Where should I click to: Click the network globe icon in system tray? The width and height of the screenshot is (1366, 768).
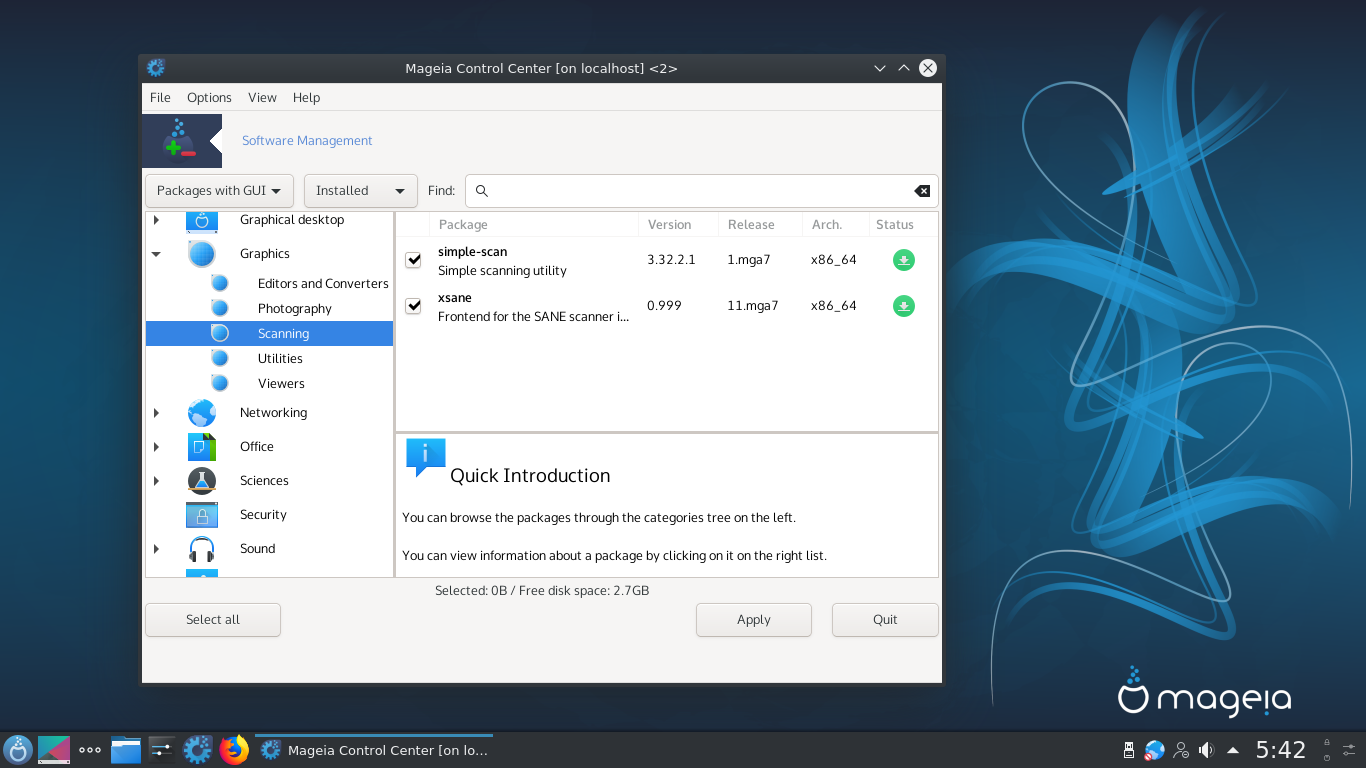[1155, 750]
